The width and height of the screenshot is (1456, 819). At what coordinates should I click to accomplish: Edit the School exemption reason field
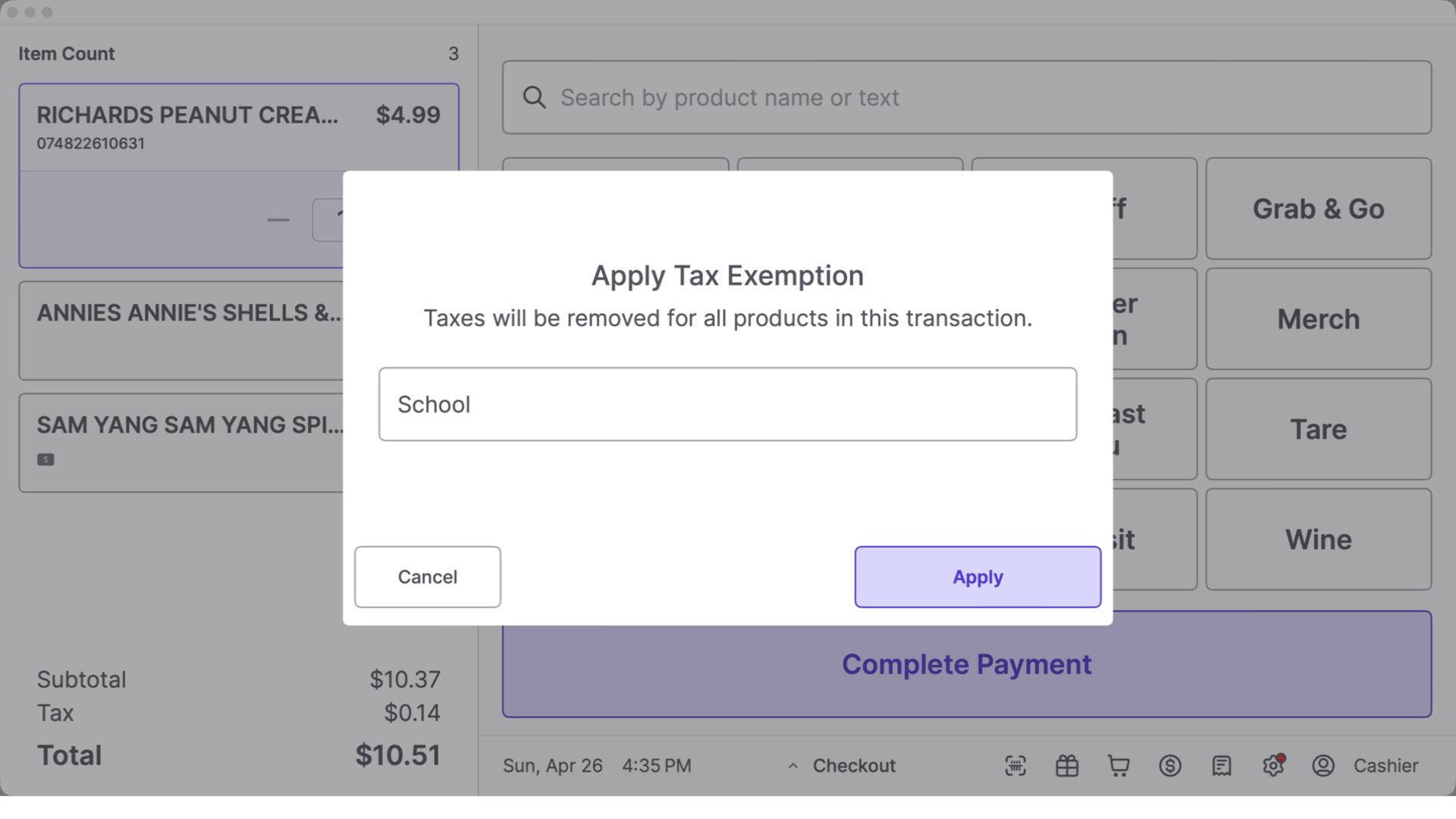point(726,404)
